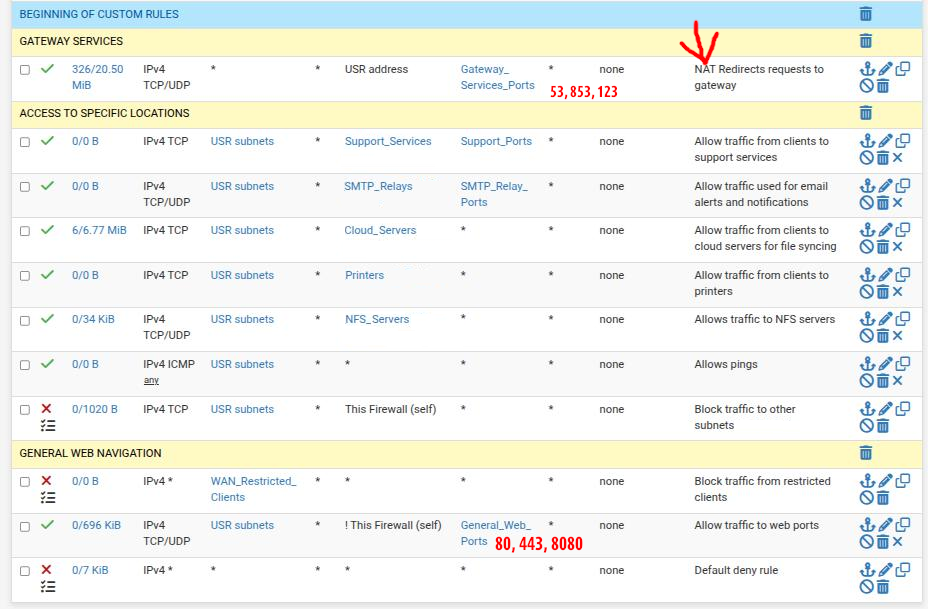The width and height of the screenshot is (928, 609).
Task: Copy the Allow traffic to printers rule
Action: [902, 275]
